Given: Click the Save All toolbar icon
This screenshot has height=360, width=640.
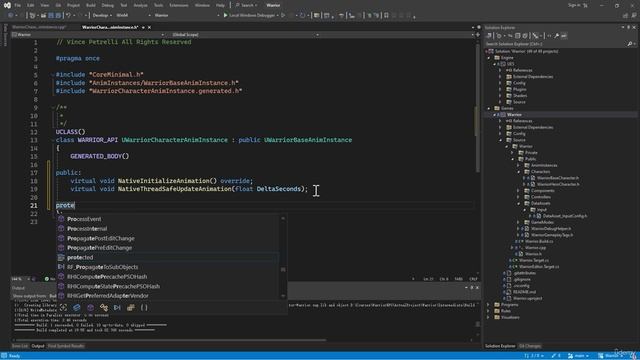Looking at the screenshot, I should pos(58,16).
